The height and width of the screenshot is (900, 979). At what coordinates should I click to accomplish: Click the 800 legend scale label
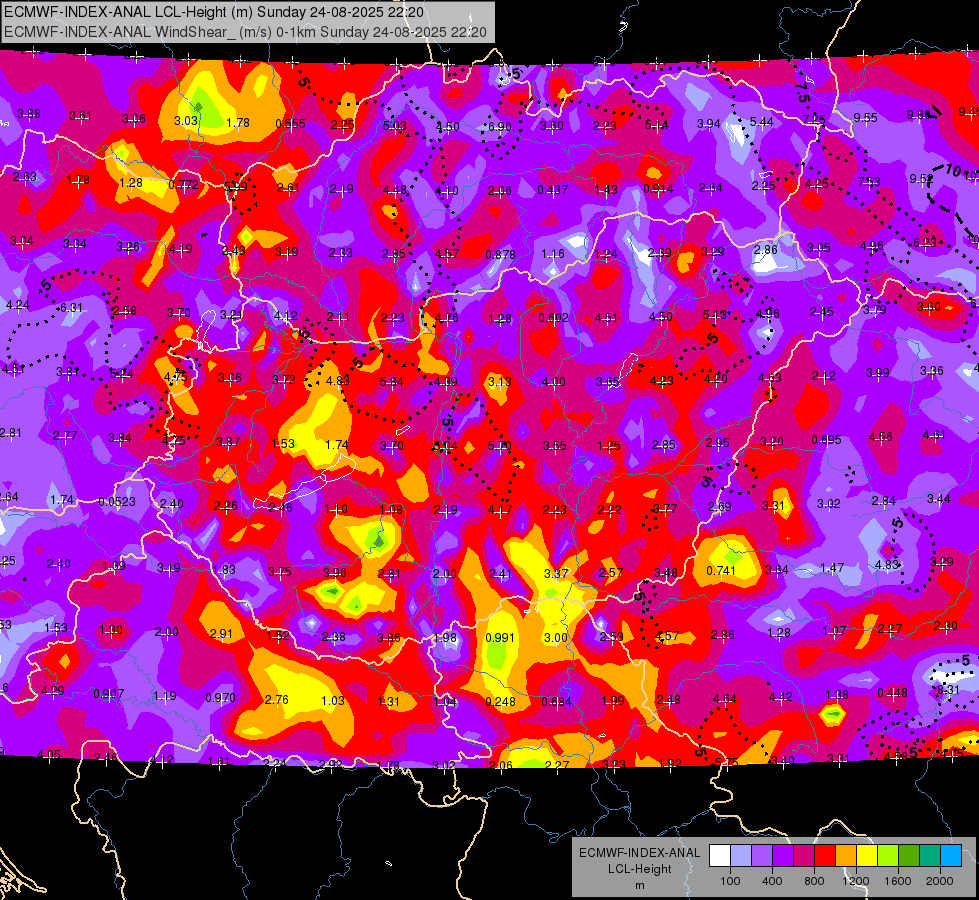point(814,881)
